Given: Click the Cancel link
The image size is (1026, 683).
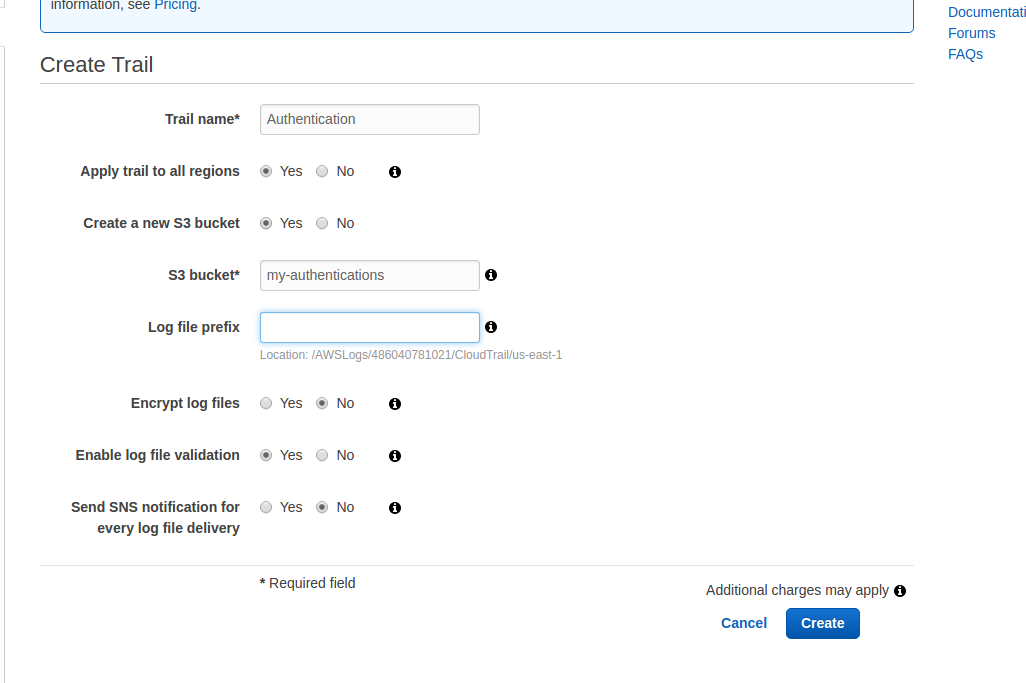Looking at the screenshot, I should 744,623.
